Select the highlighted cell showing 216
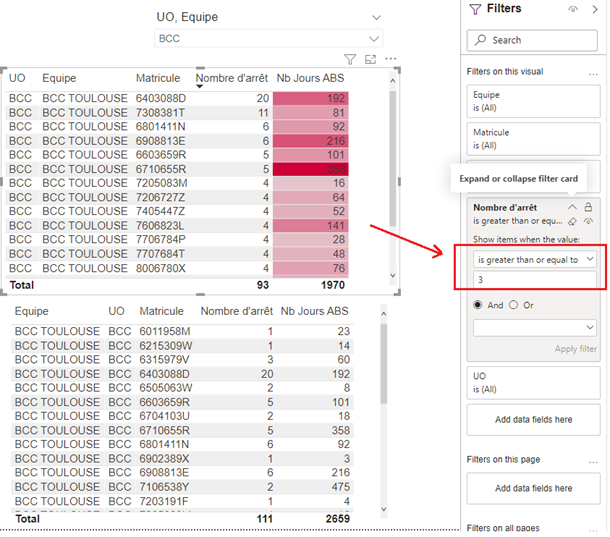Screen dimensions: 610x537 310,141
